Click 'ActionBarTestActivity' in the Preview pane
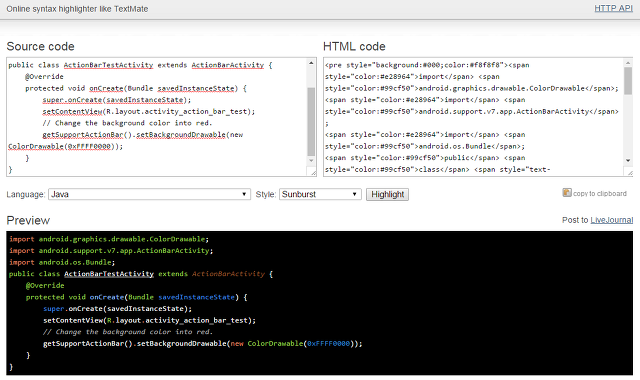 tap(109, 274)
